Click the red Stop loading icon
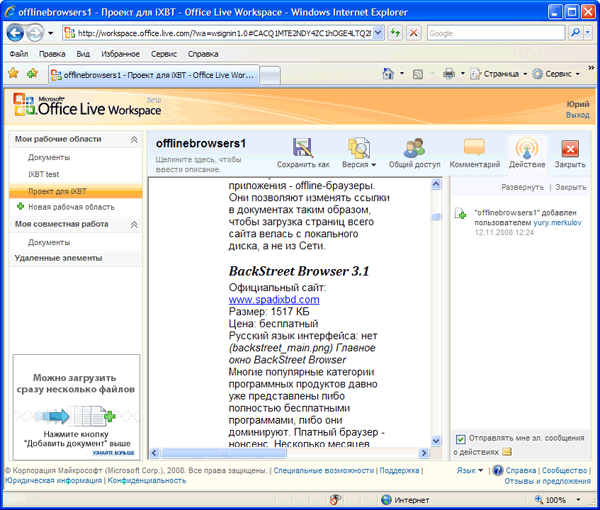The width and height of the screenshot is (600, 510). pos(414,33)
